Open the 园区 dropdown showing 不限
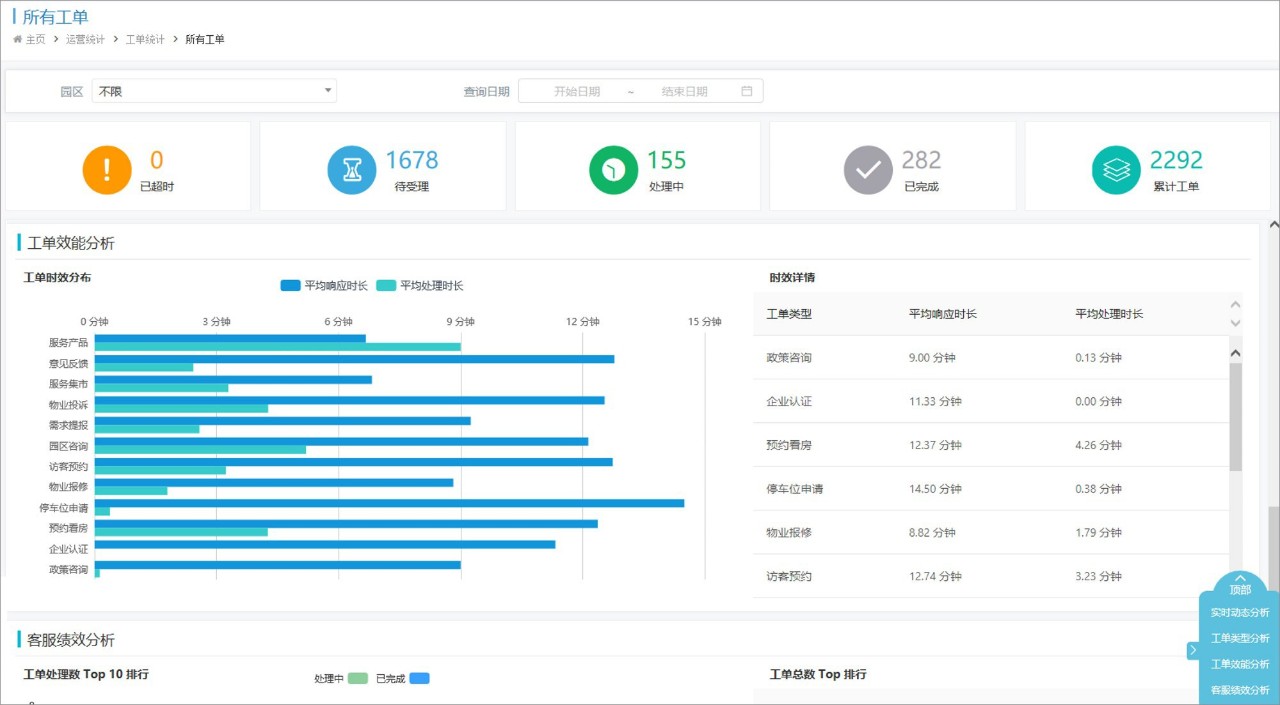Screen dimensions: 1280x705 point(214,91)
